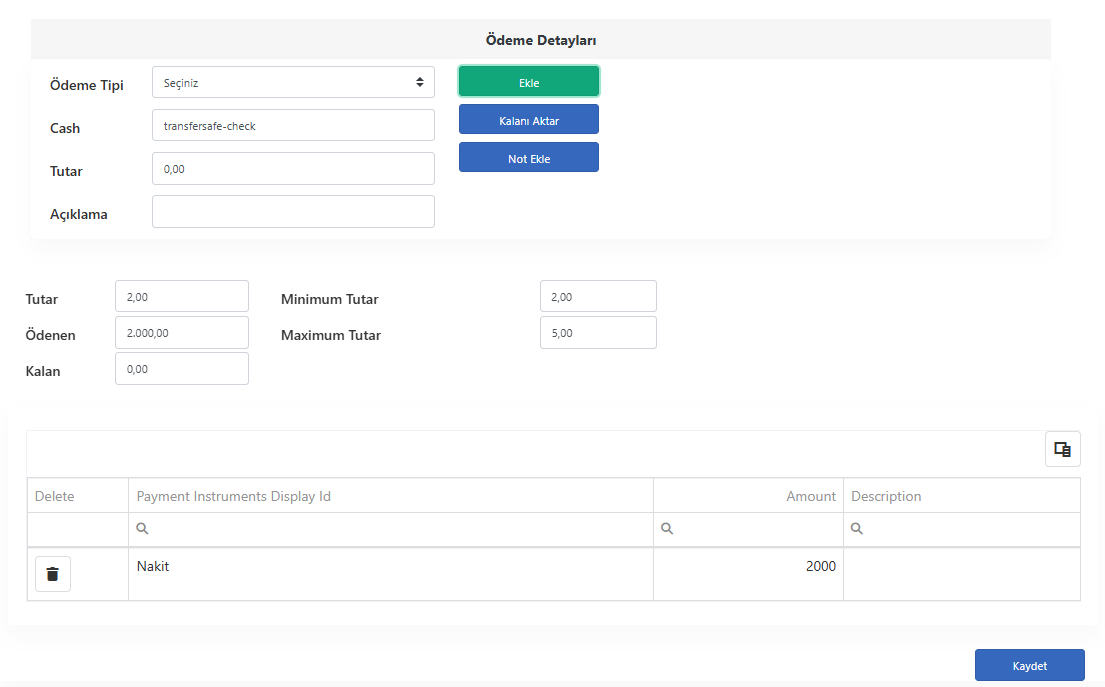Click the Not Ekle button
The height and width of the screenshot is (687, 1105).
[529, 158]
